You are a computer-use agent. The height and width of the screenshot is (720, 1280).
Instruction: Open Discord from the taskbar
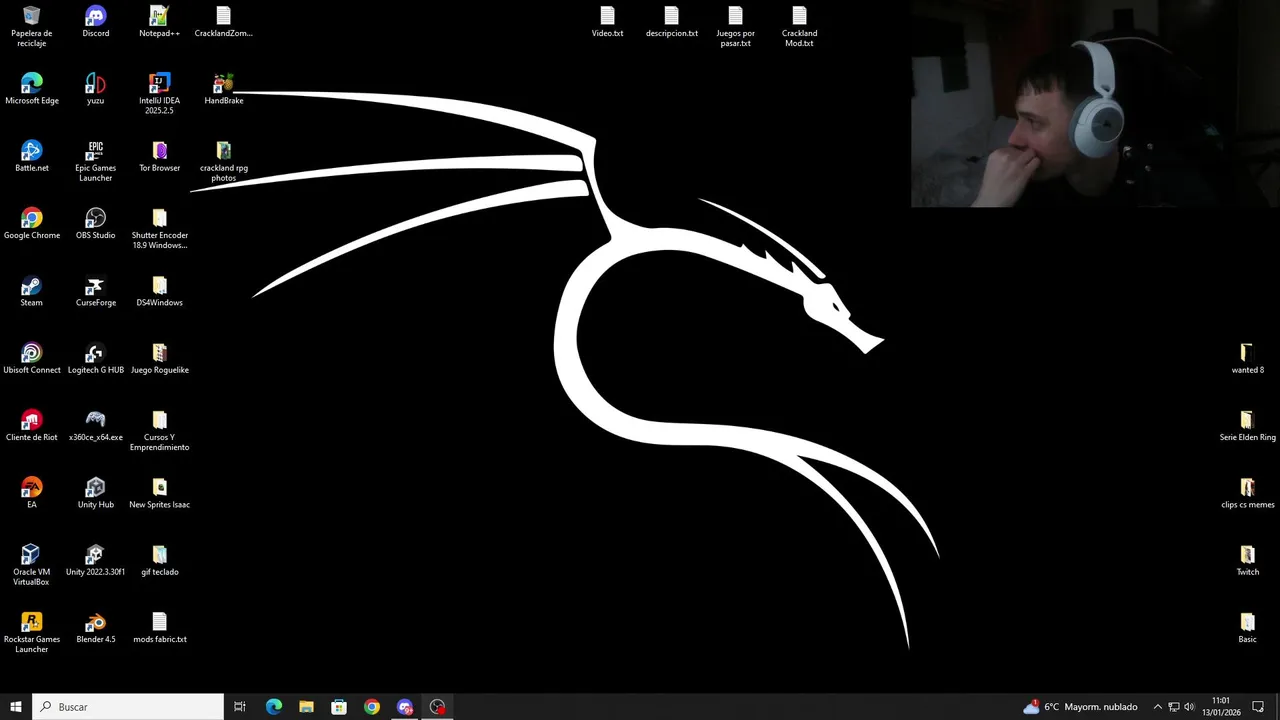point(405,707)
